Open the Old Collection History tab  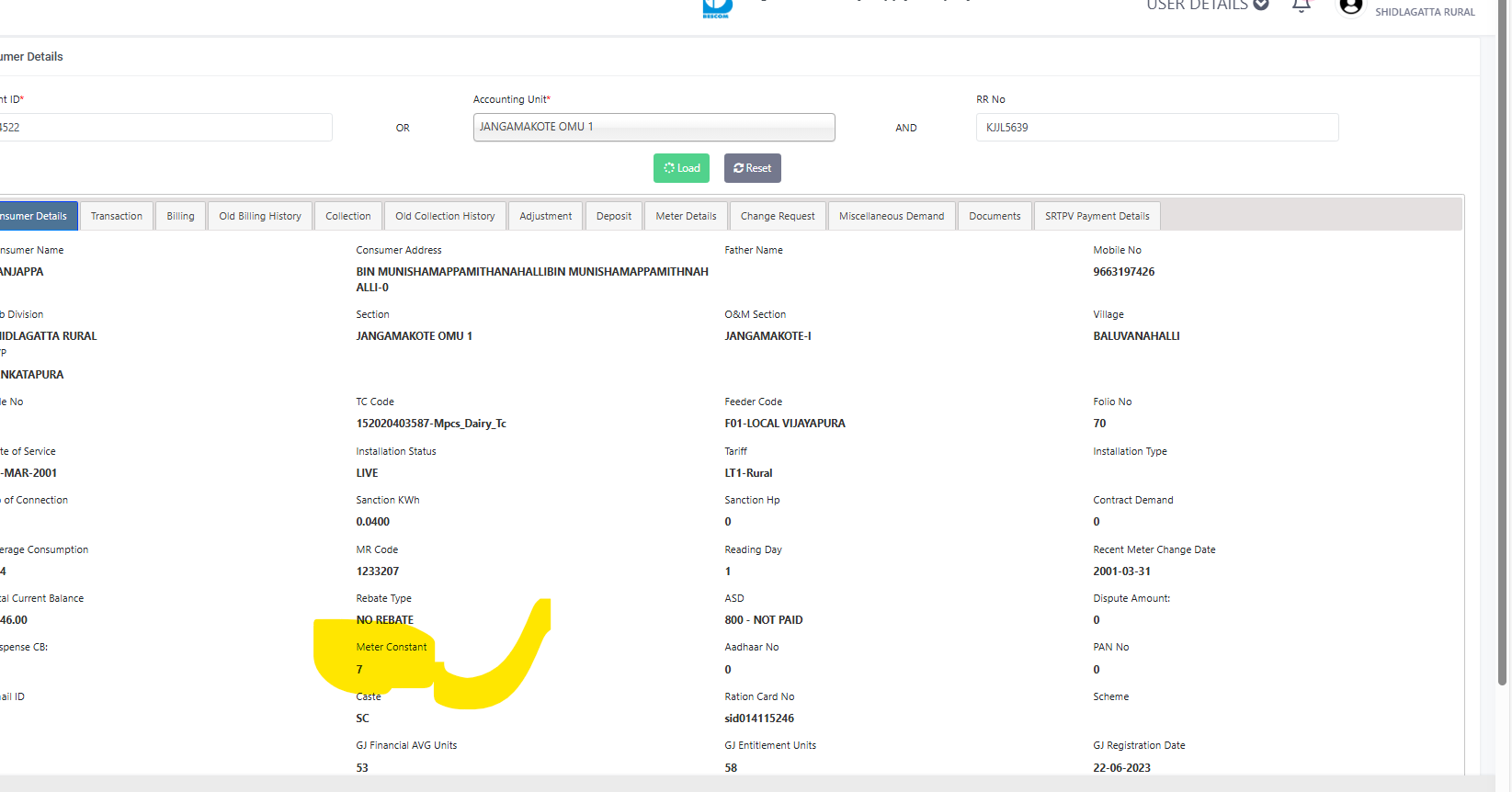click(445, 217)
